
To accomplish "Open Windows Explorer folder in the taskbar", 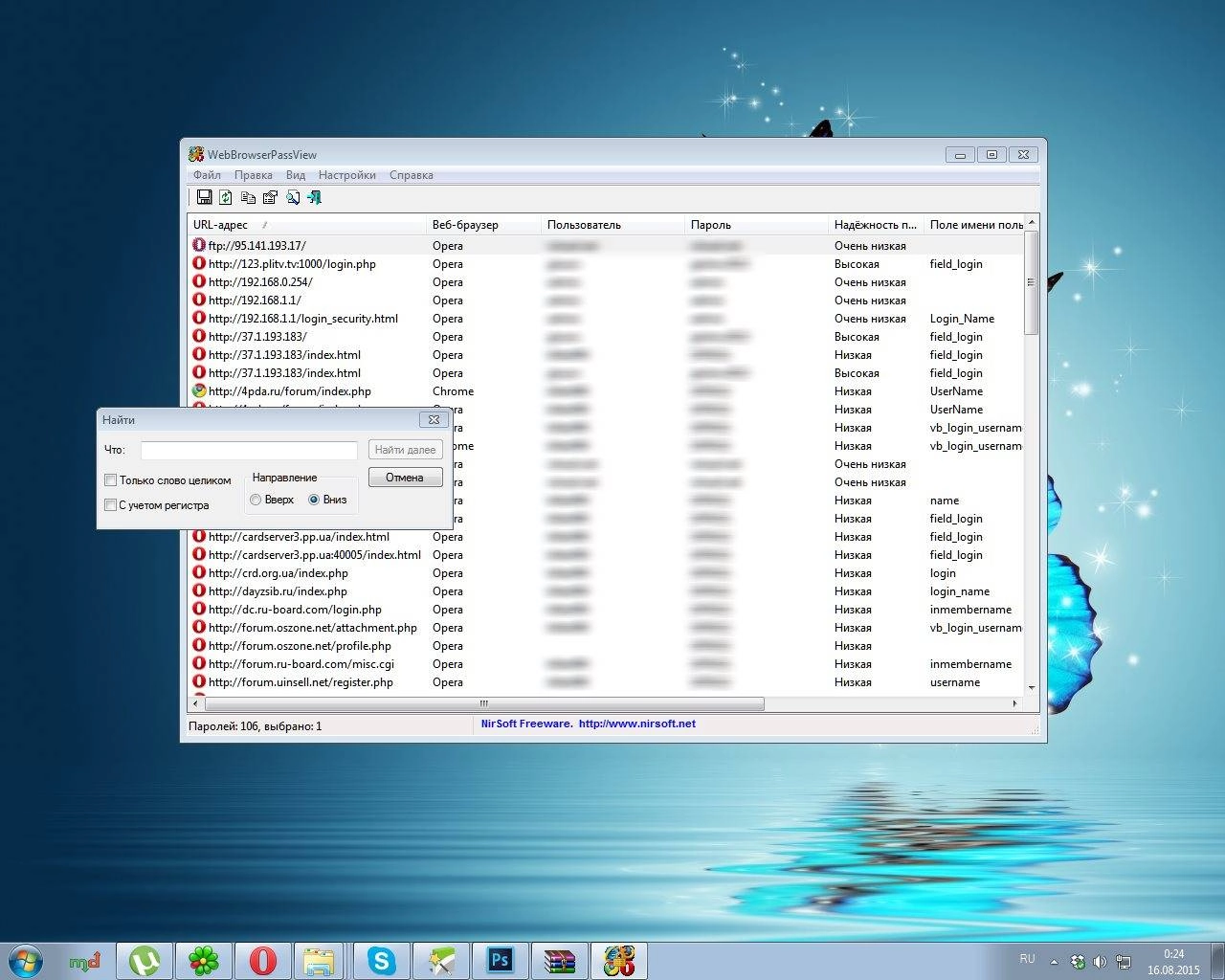I will 321,961.
